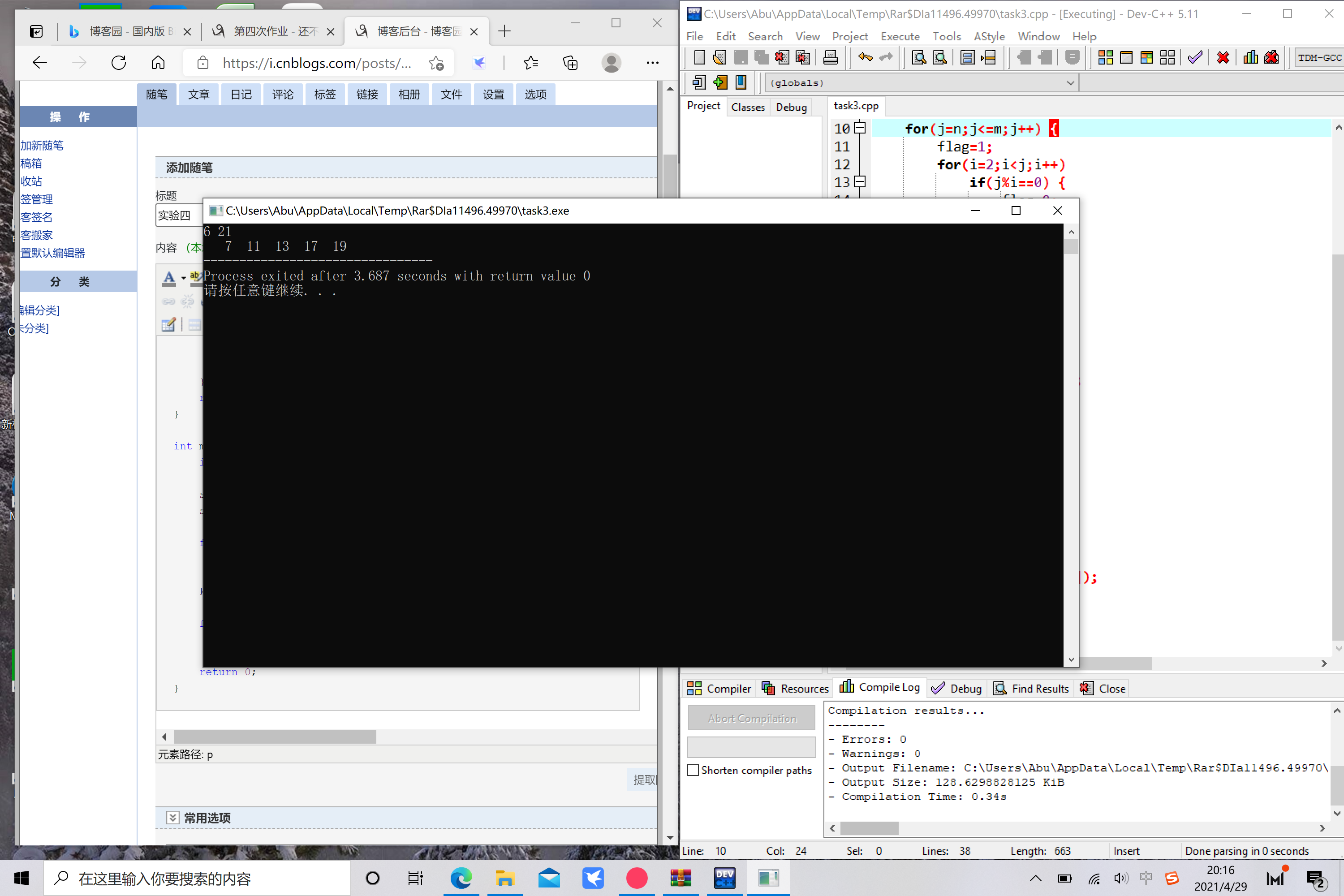Click the 相册 navigation button
Image resolution: width=1344 pixels, height=896 pixels.
(x=409, y=94)
